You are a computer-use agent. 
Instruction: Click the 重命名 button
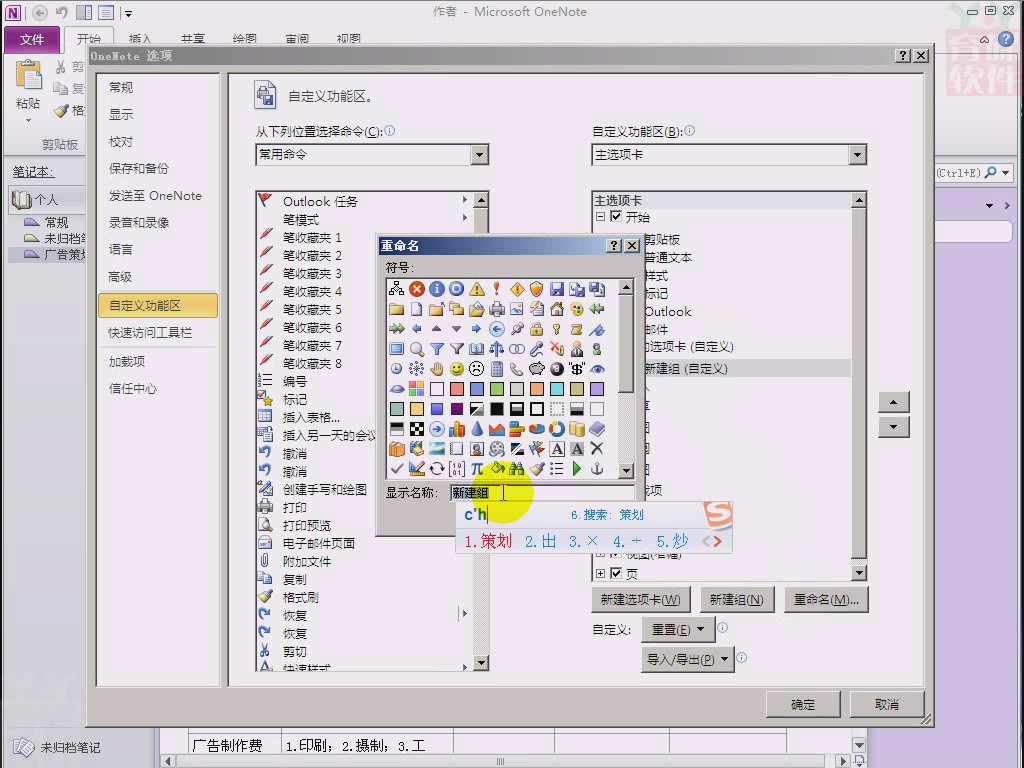tap(826, 600)
